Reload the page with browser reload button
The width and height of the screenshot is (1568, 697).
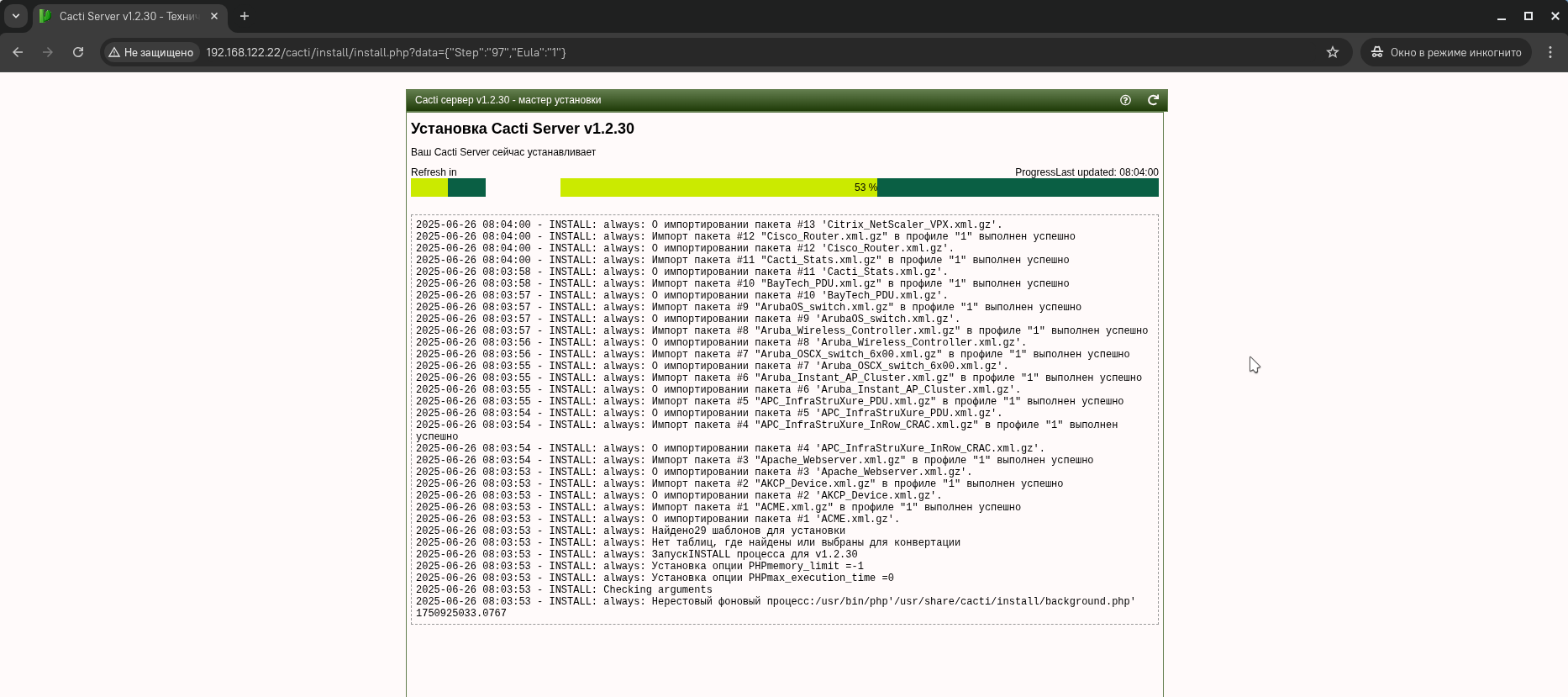(78, 52)
